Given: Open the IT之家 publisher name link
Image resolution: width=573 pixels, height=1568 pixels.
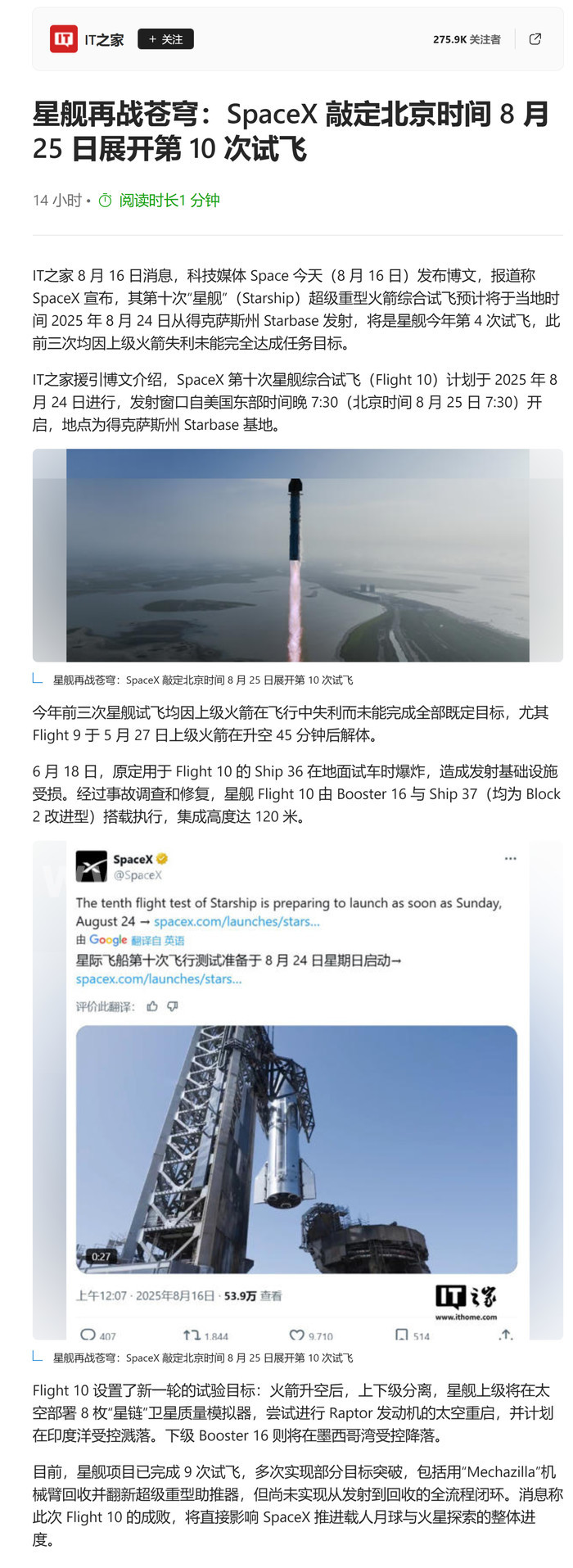Looking at the screenshot, I should click(104, 39).
